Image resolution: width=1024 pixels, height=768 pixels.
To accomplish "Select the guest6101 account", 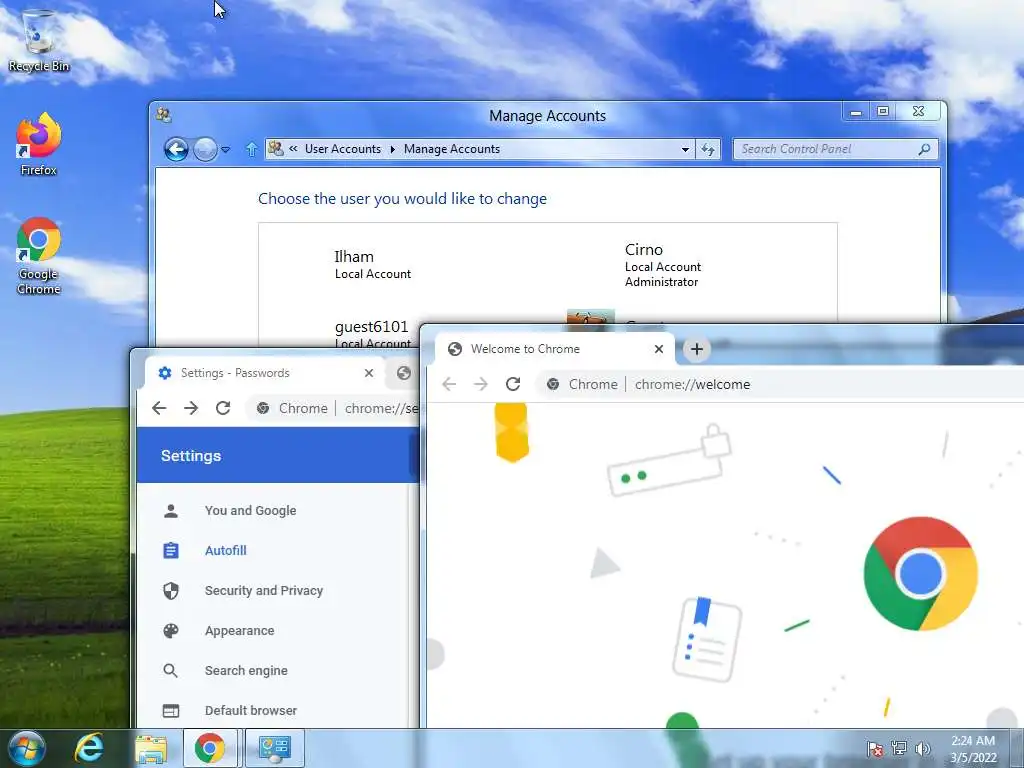I will (x=372, y=333).
